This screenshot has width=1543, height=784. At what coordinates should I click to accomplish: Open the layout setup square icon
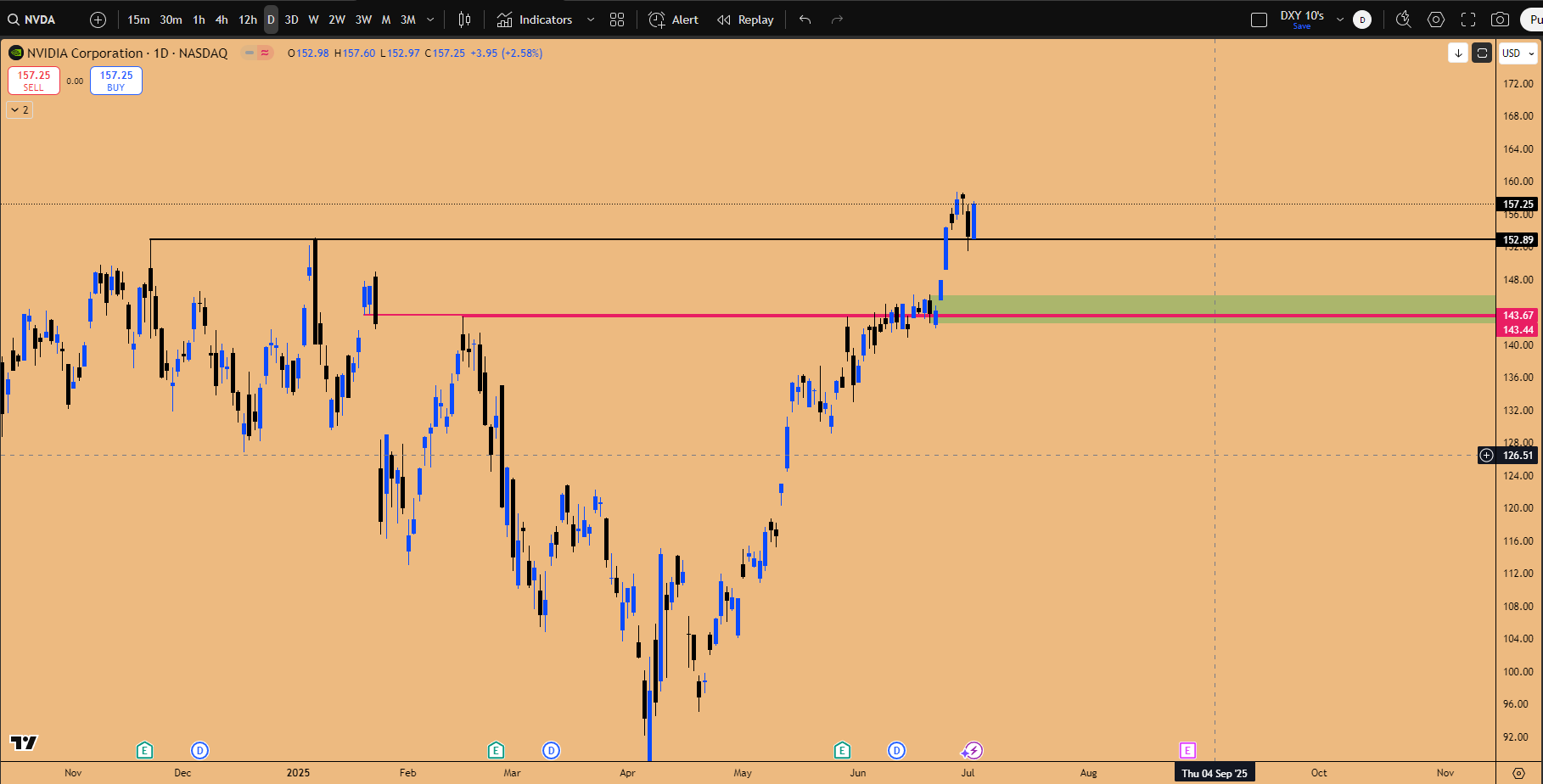(1259, 20)
